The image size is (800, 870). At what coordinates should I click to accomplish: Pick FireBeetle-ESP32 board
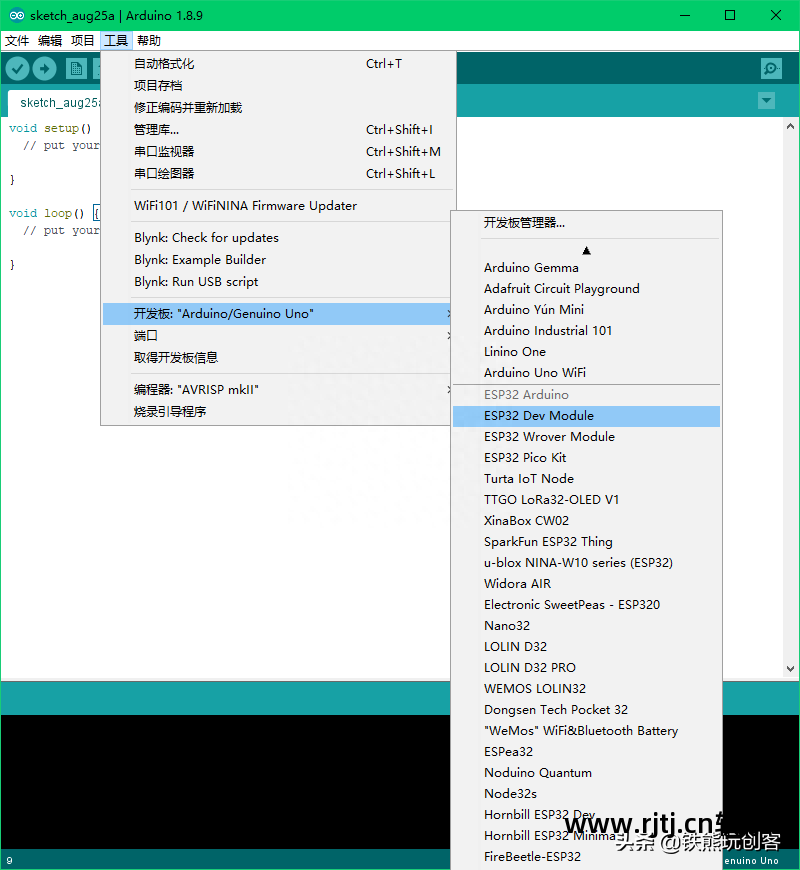(586, 857)
